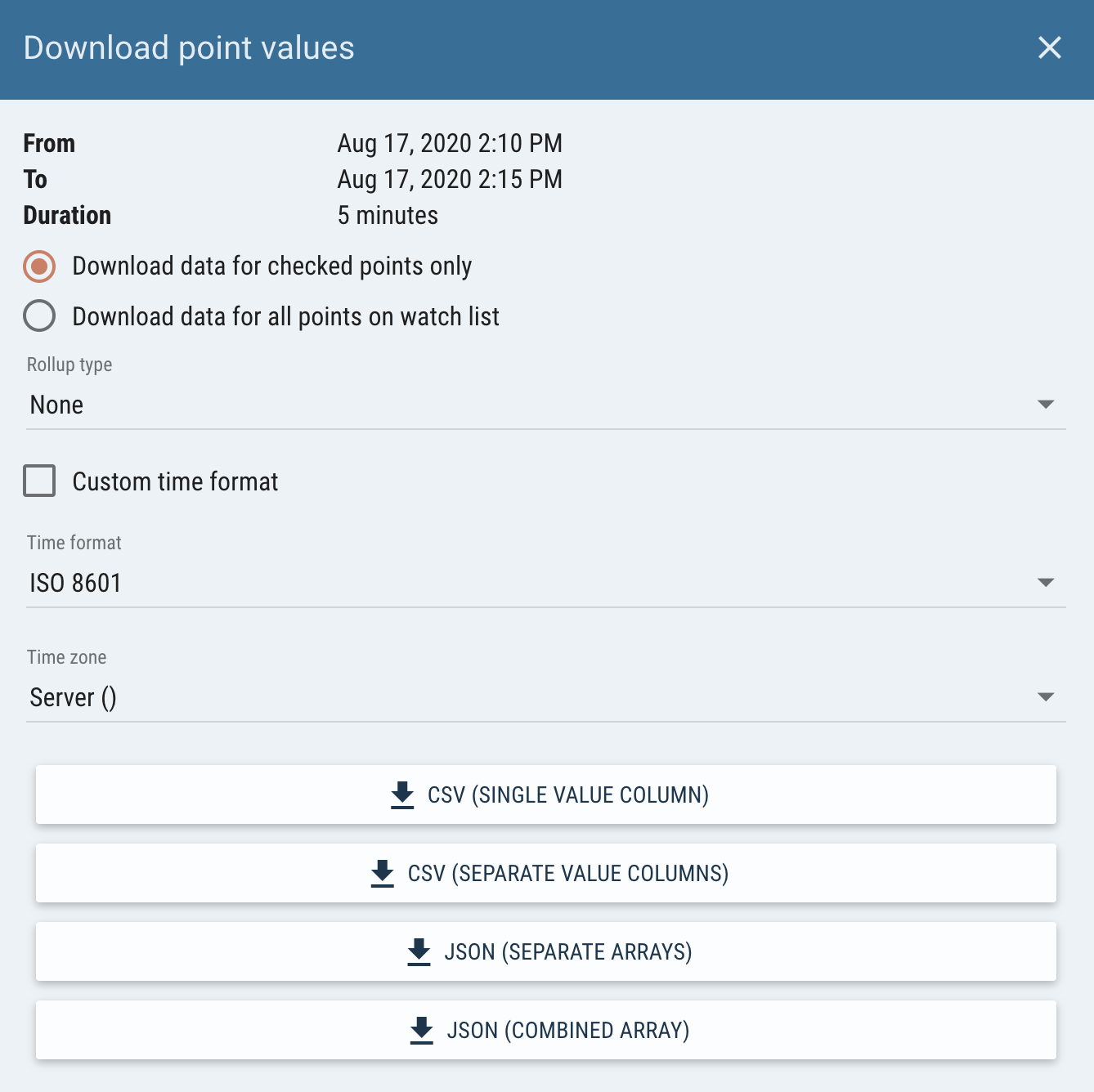
Task: Close the Download point values dialog
Action: (x=1049, y=47)
